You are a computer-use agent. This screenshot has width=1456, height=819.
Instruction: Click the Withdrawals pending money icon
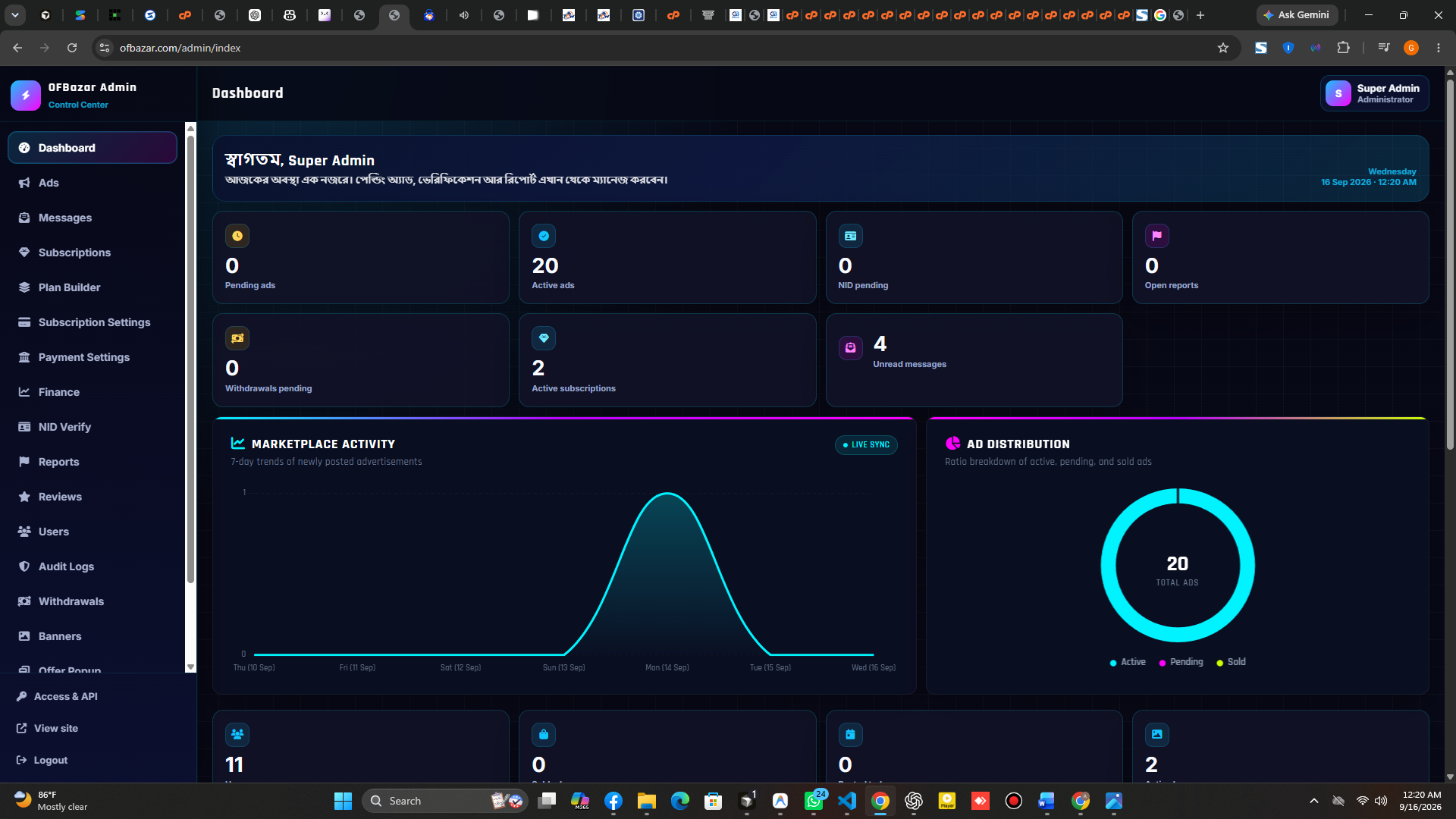point(237,338)
